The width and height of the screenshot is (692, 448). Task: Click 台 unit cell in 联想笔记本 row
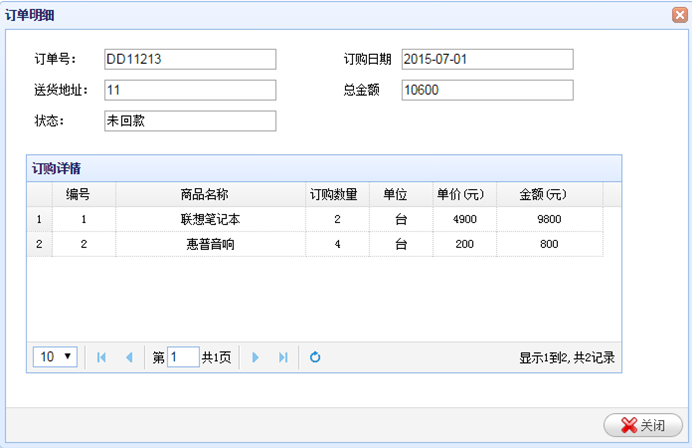pos(401,219)
